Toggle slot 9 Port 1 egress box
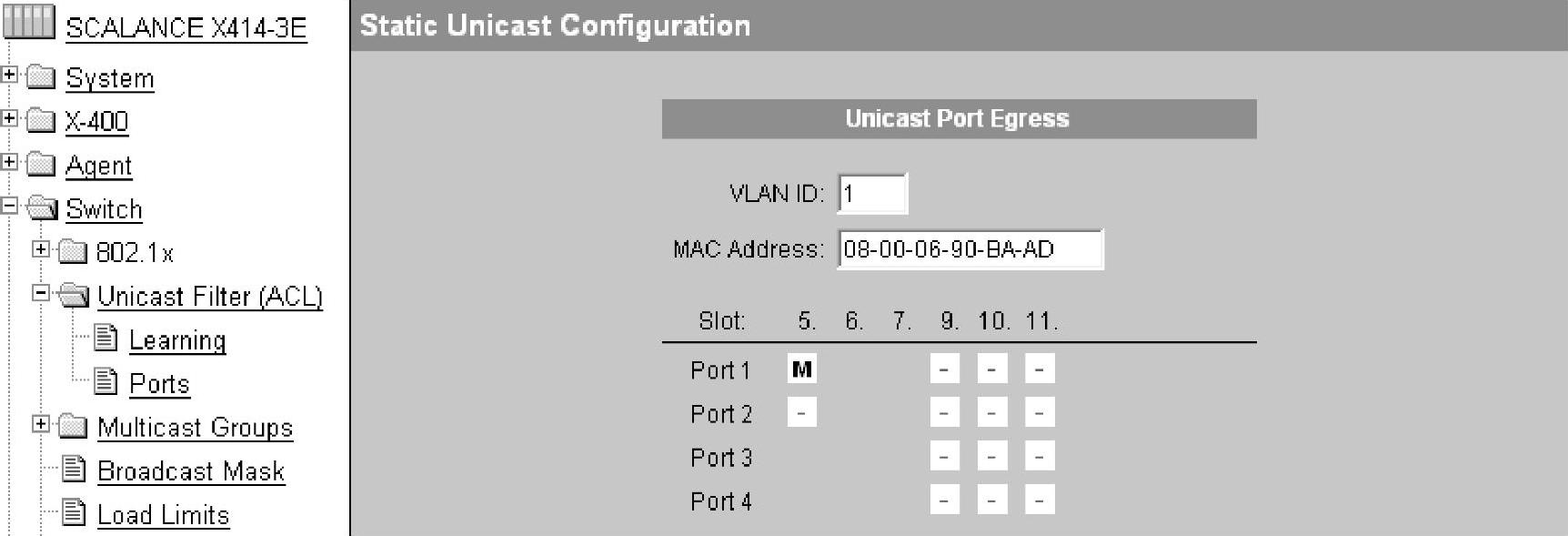Screen dimensions: 1568x536 point(944,369)
